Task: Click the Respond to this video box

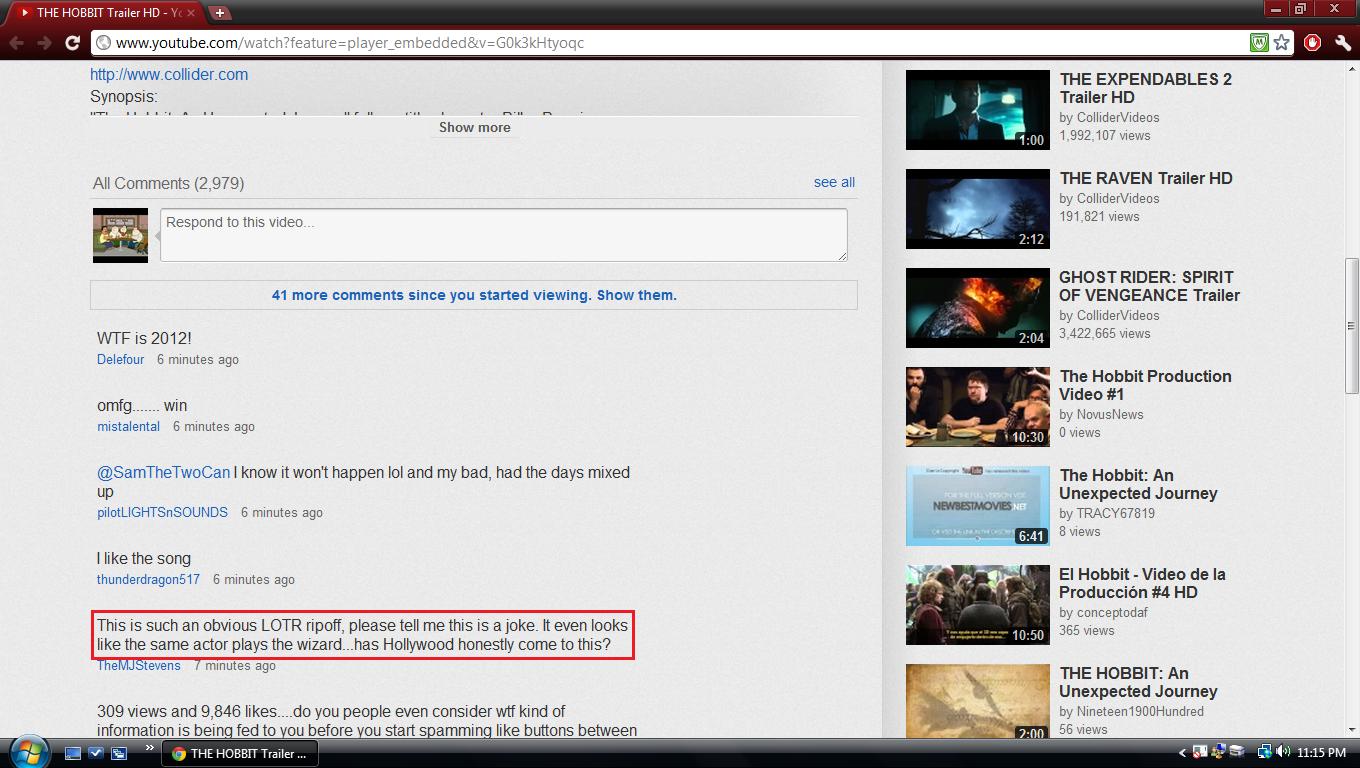Action: [504, 235]
